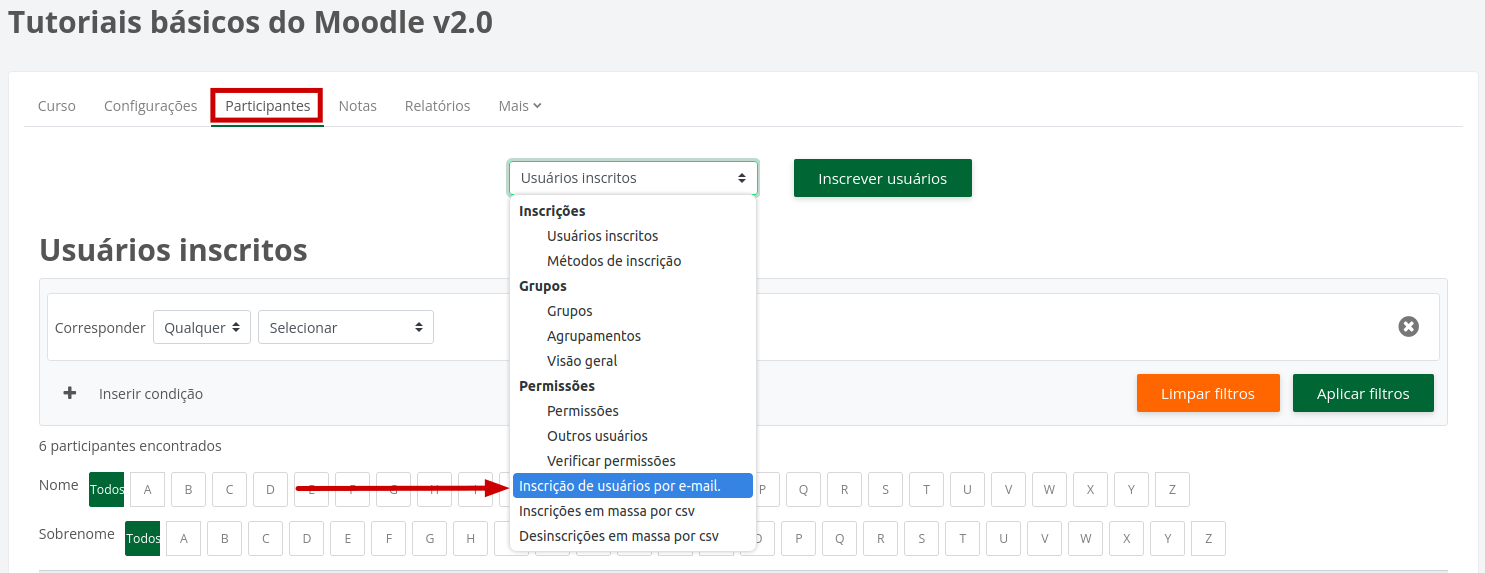Filter Nome by letter V
The image size is (1485, 573).
tap(1009, 489)
